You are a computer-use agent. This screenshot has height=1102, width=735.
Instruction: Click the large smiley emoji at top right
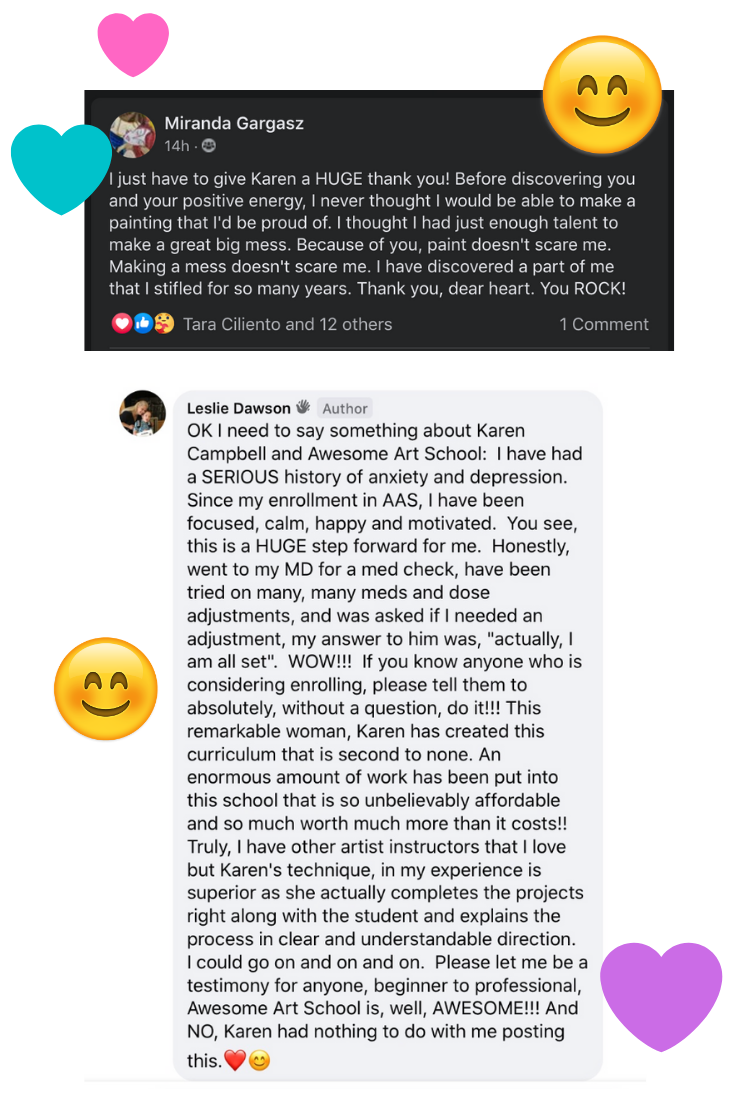click(602, 95)
